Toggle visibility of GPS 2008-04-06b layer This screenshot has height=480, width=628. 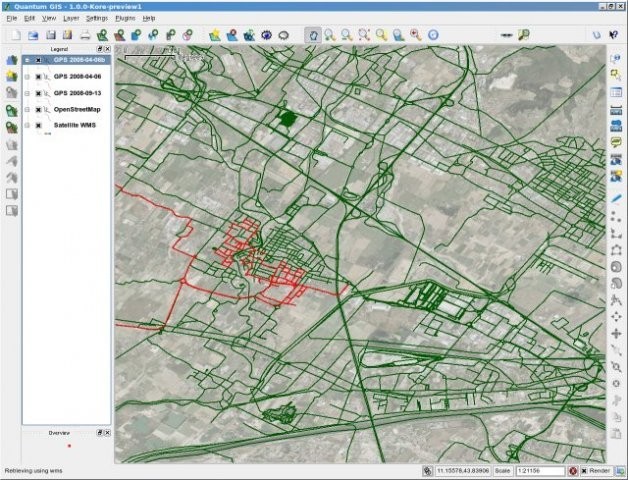pos(38,60)
